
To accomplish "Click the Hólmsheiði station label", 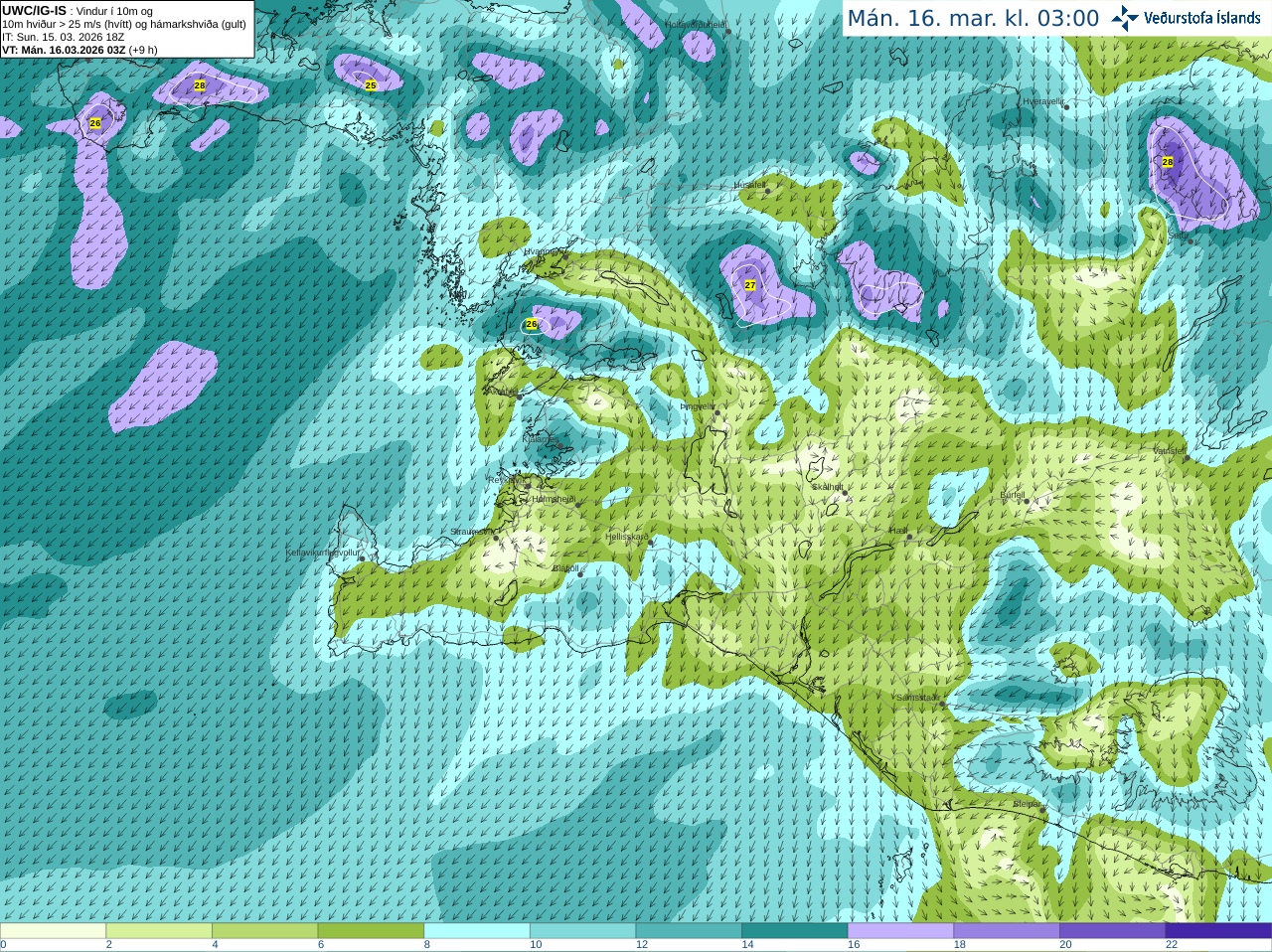I will click(x=554, y=499).
